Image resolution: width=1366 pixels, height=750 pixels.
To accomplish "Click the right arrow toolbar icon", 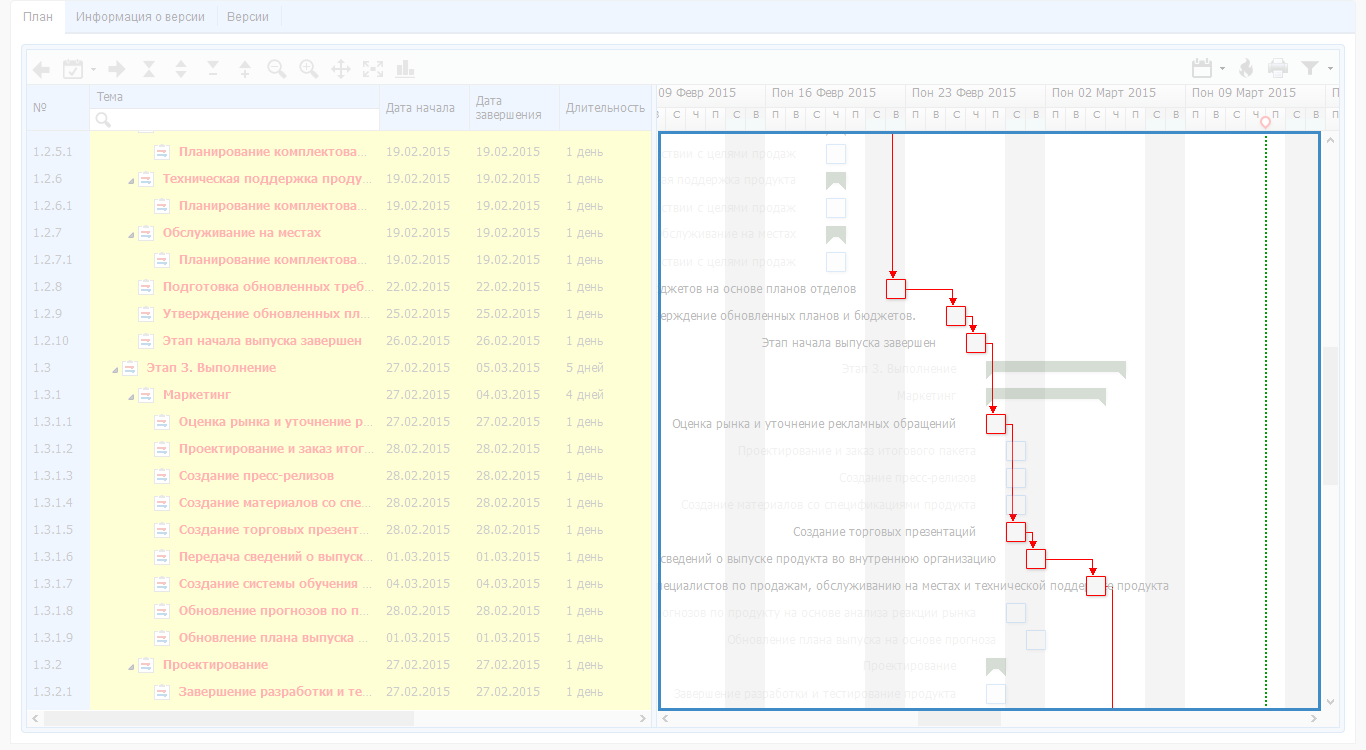I will click(x=117, y=69).
